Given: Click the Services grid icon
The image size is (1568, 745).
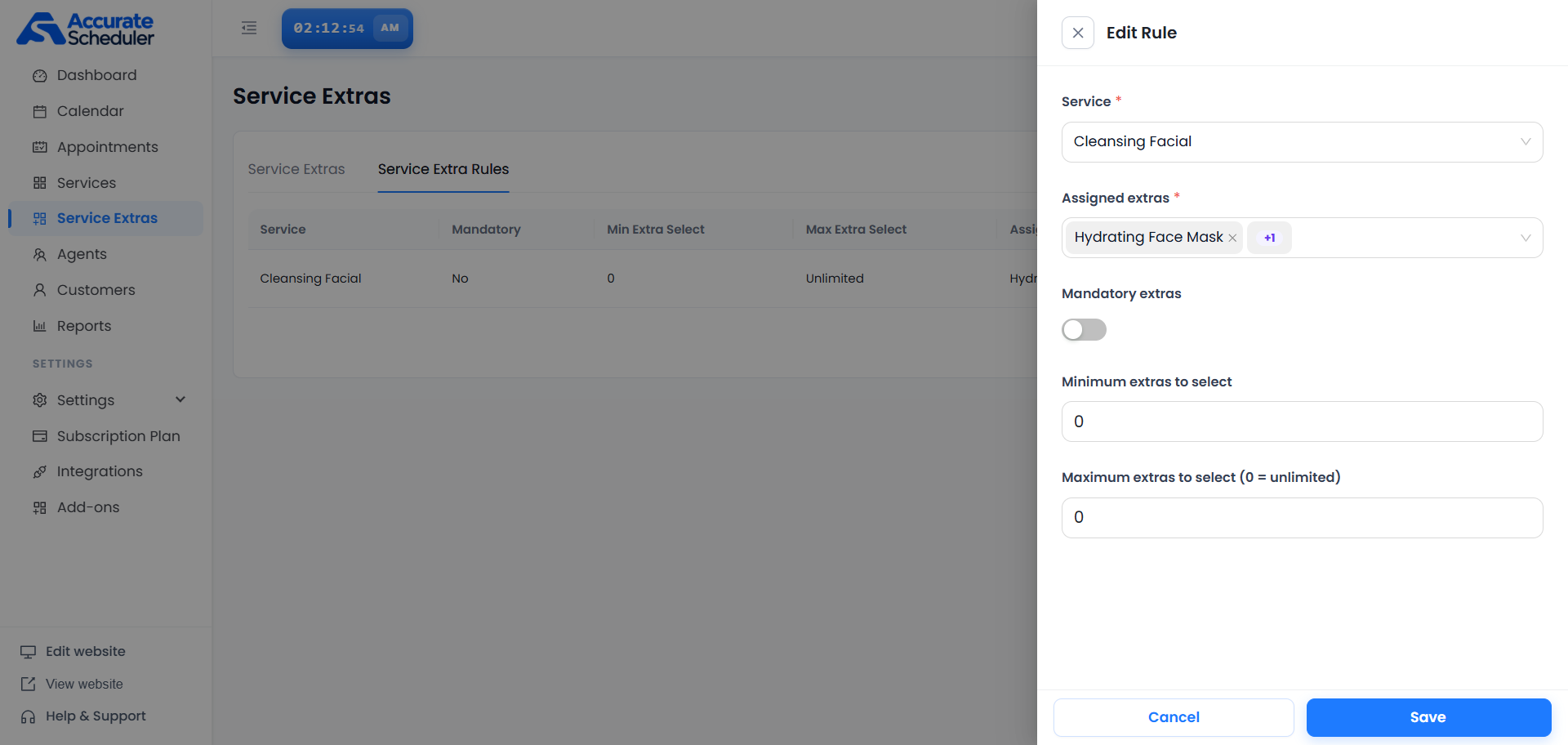Looking at the screenshot, I should [x=39, y=183].
